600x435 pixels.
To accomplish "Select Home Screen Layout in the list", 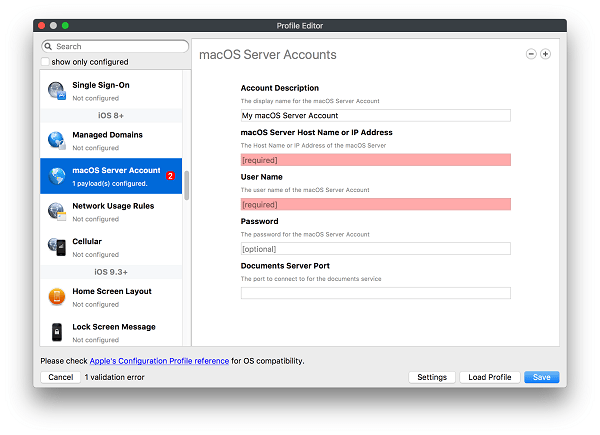I will (111, 297).
